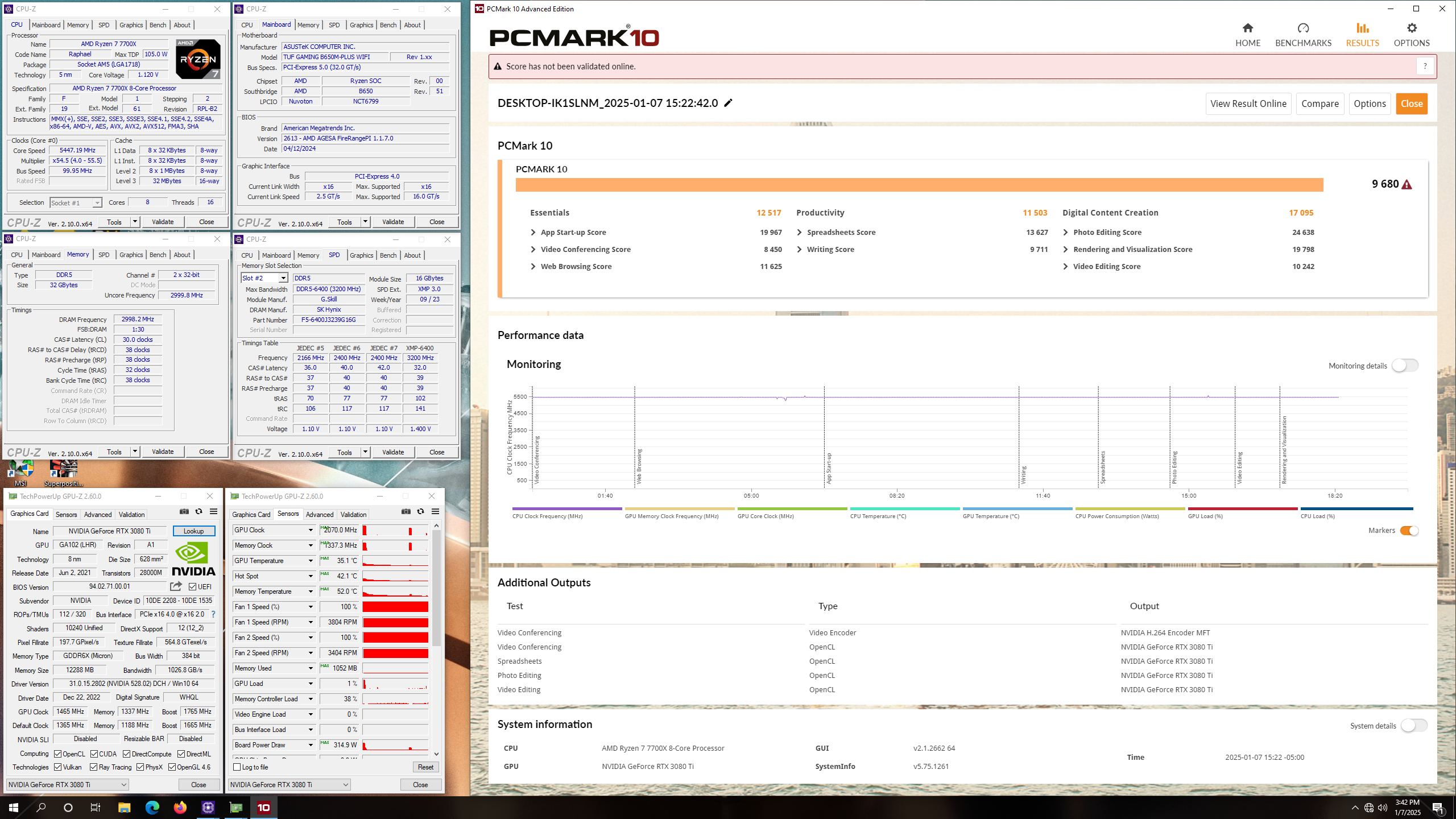Toggle the CUDA checkbox in GPU-Z
Viewport: 1456px width, 819px height.
(94, 754)
